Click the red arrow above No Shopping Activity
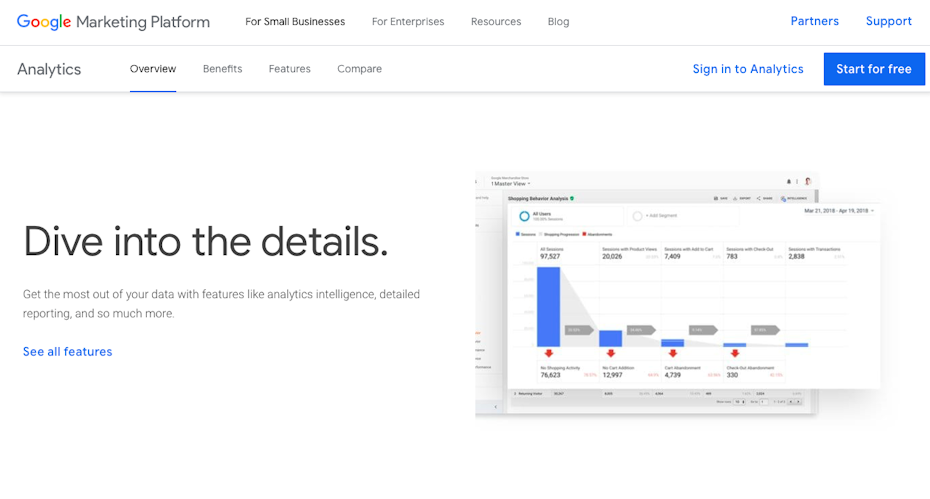Screen dimensions: 930x499 point(548,353)
